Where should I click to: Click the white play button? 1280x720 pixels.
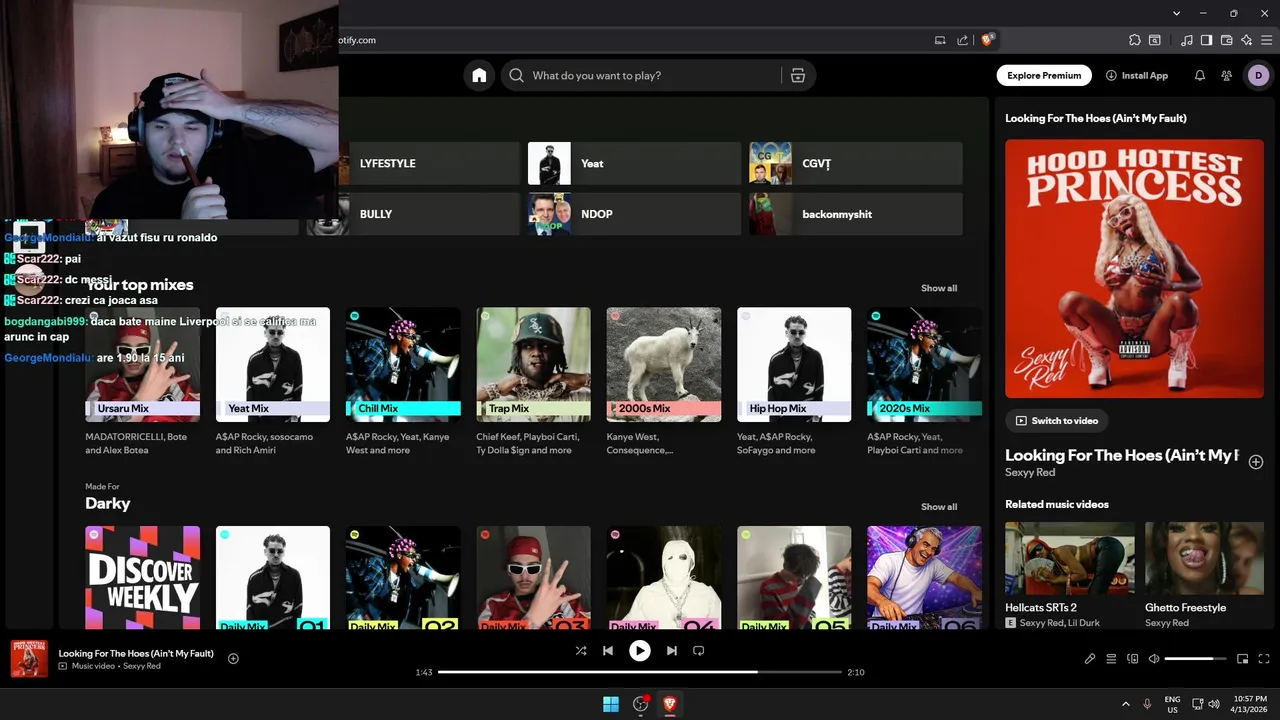pos(640,651)
